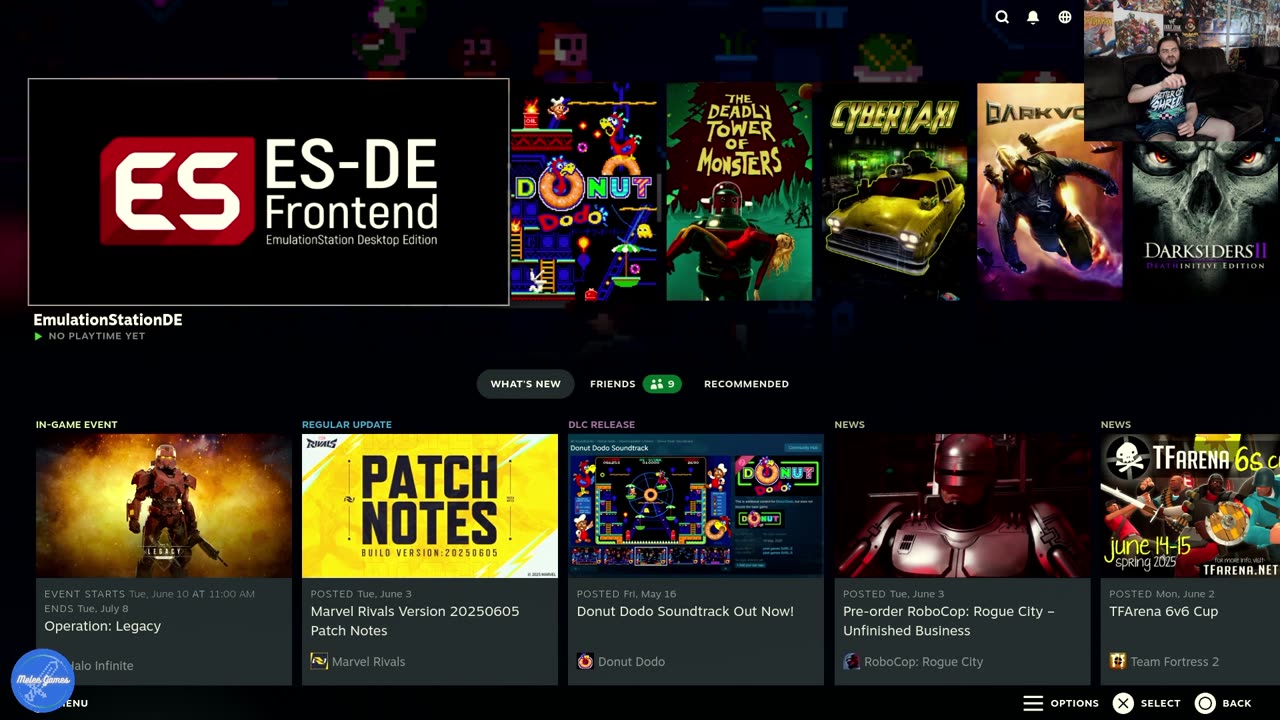
Task: Select the ES-DE Frontend game tile
Action: [268, 192]
